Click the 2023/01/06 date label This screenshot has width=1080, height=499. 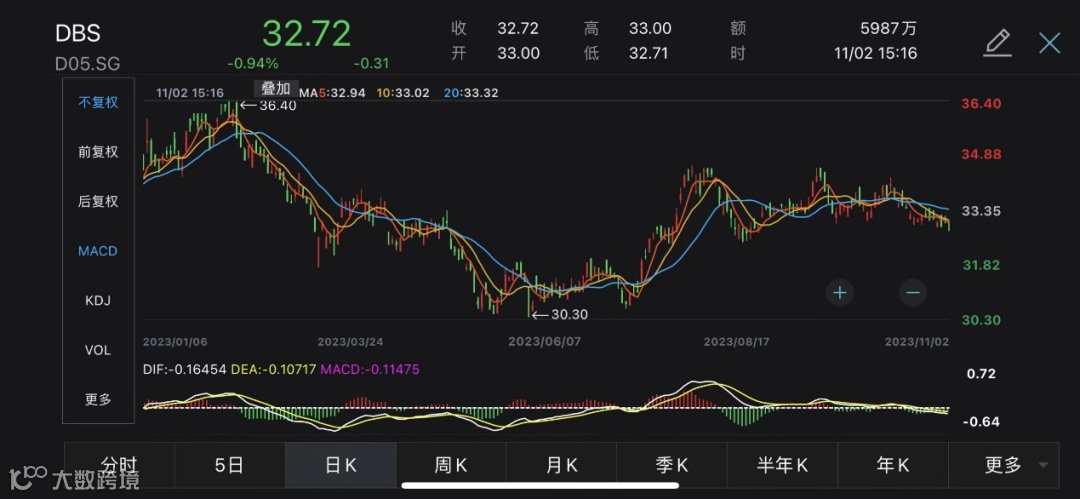tap(175, 342)
